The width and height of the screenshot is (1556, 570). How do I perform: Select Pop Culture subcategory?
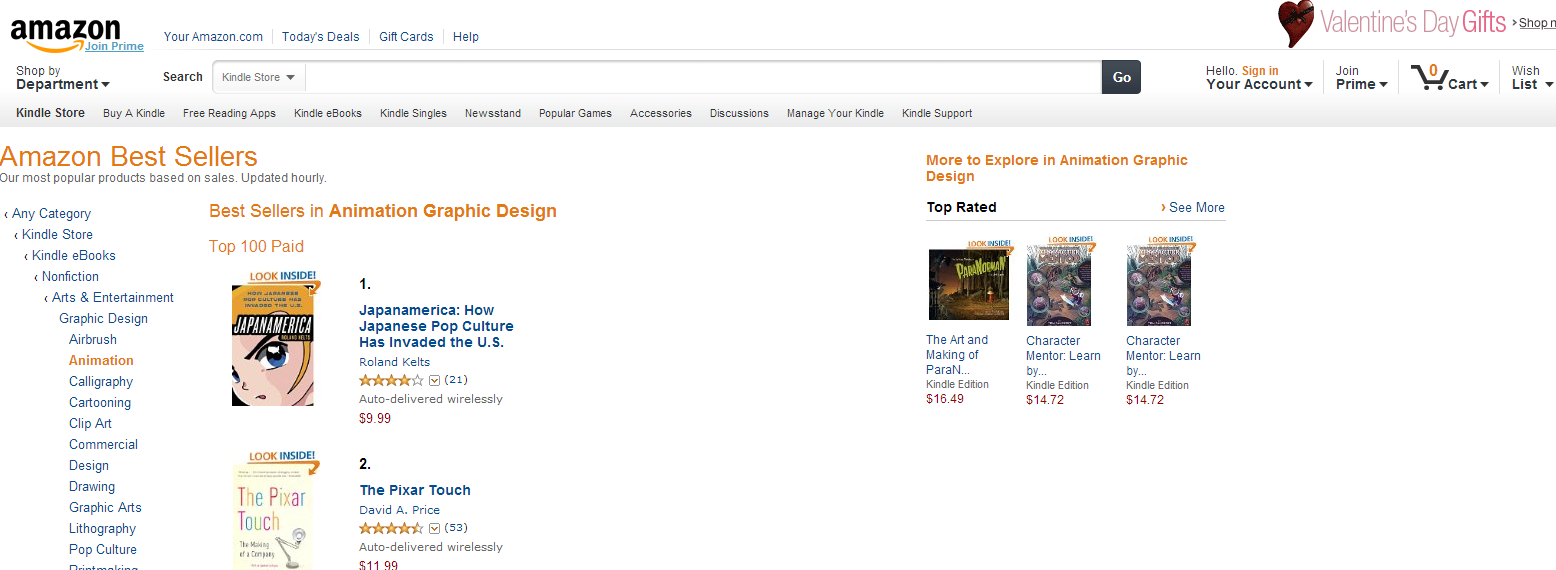[103, 550]
